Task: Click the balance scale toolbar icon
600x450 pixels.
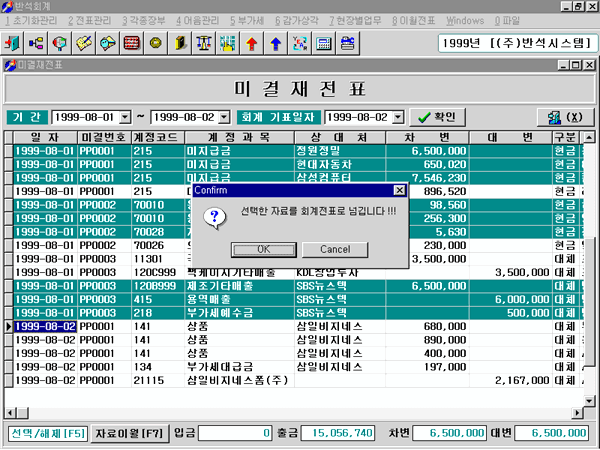Action: click(x=204, y=43)
